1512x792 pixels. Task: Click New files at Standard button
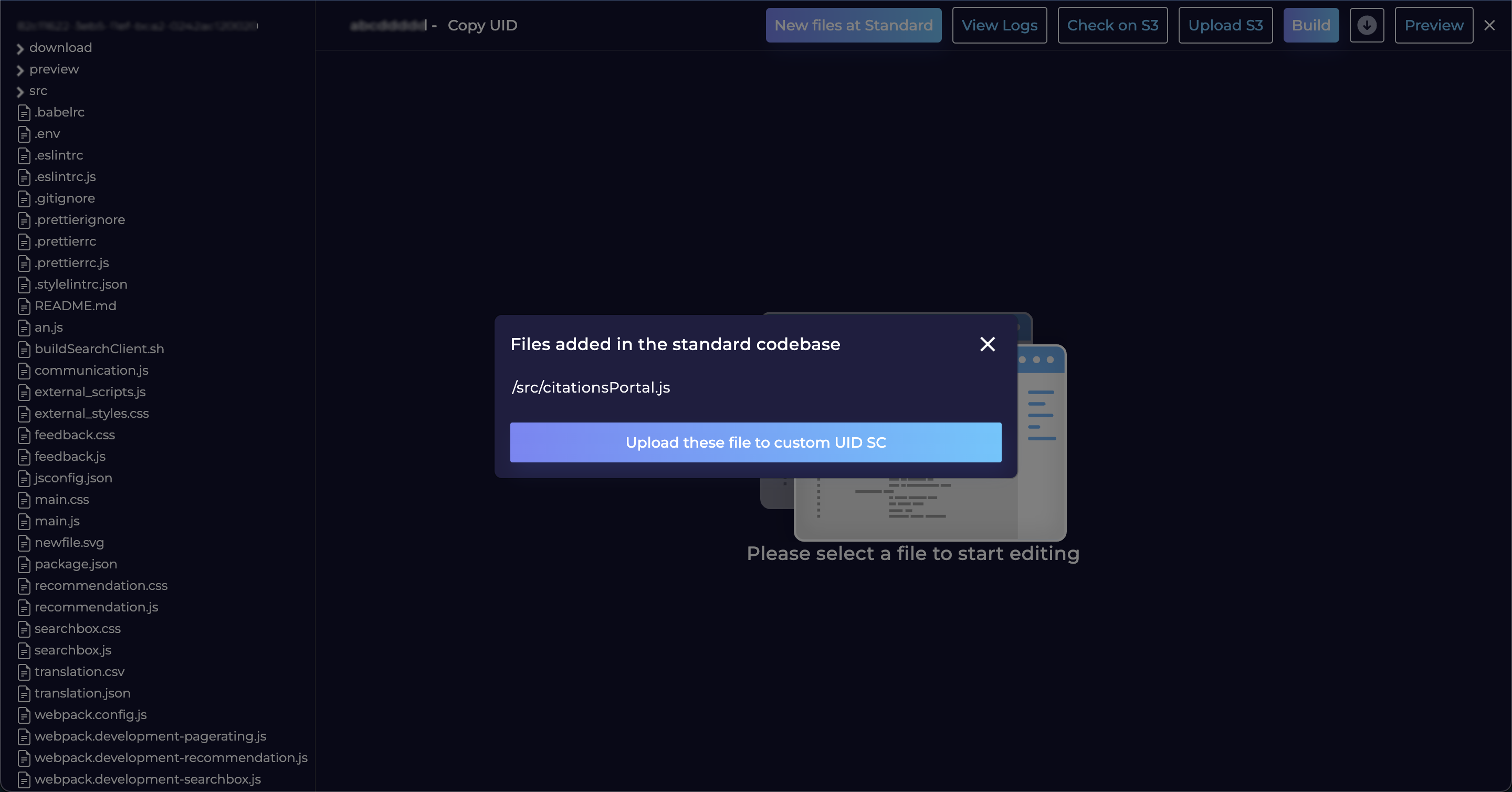[x=853, y=25]
